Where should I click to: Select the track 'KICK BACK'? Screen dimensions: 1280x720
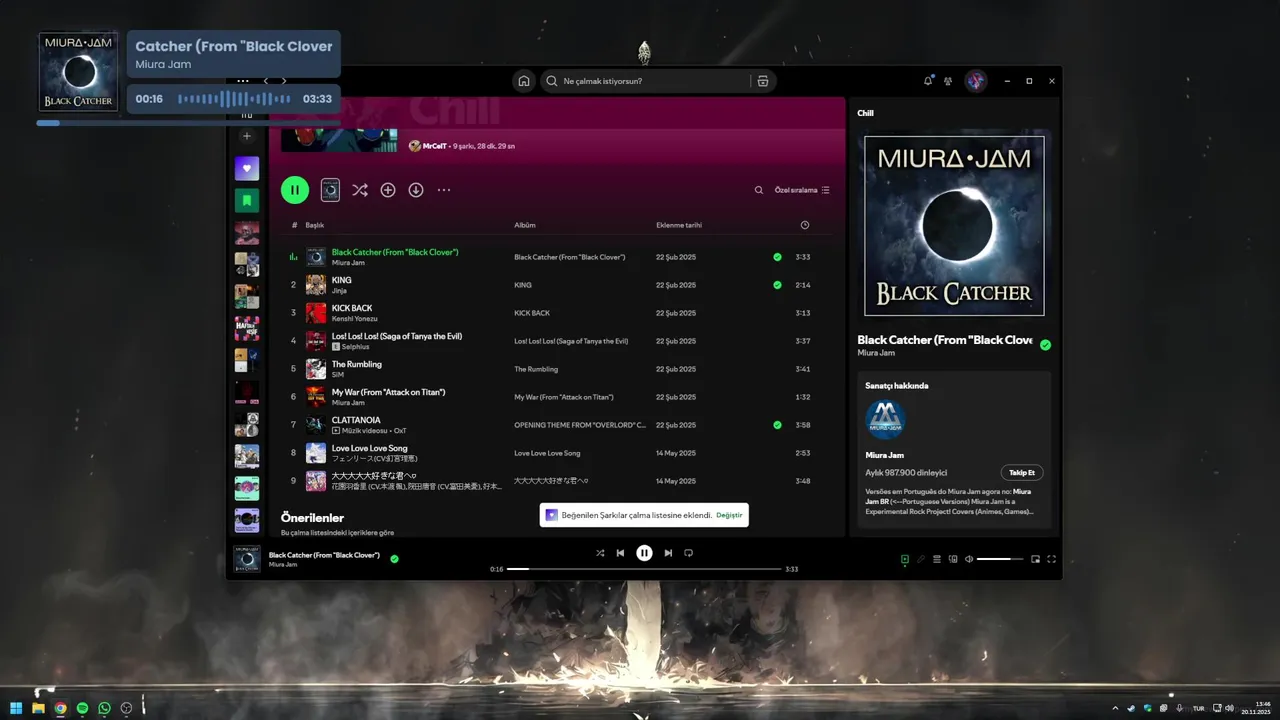click(352, 308)
